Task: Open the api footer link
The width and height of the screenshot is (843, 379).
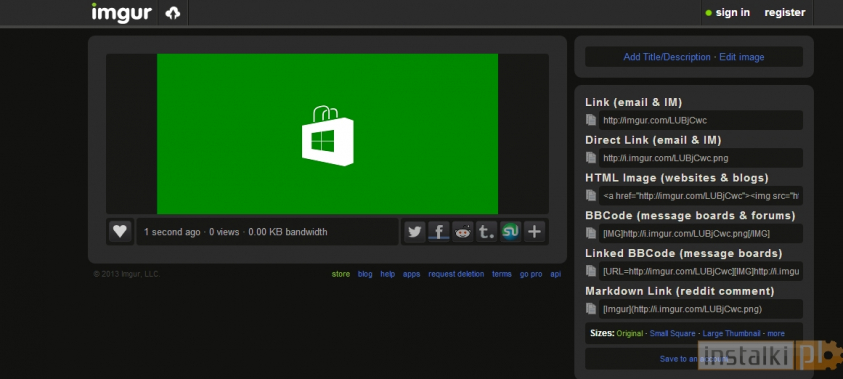Action: click(x=555, y=274)
